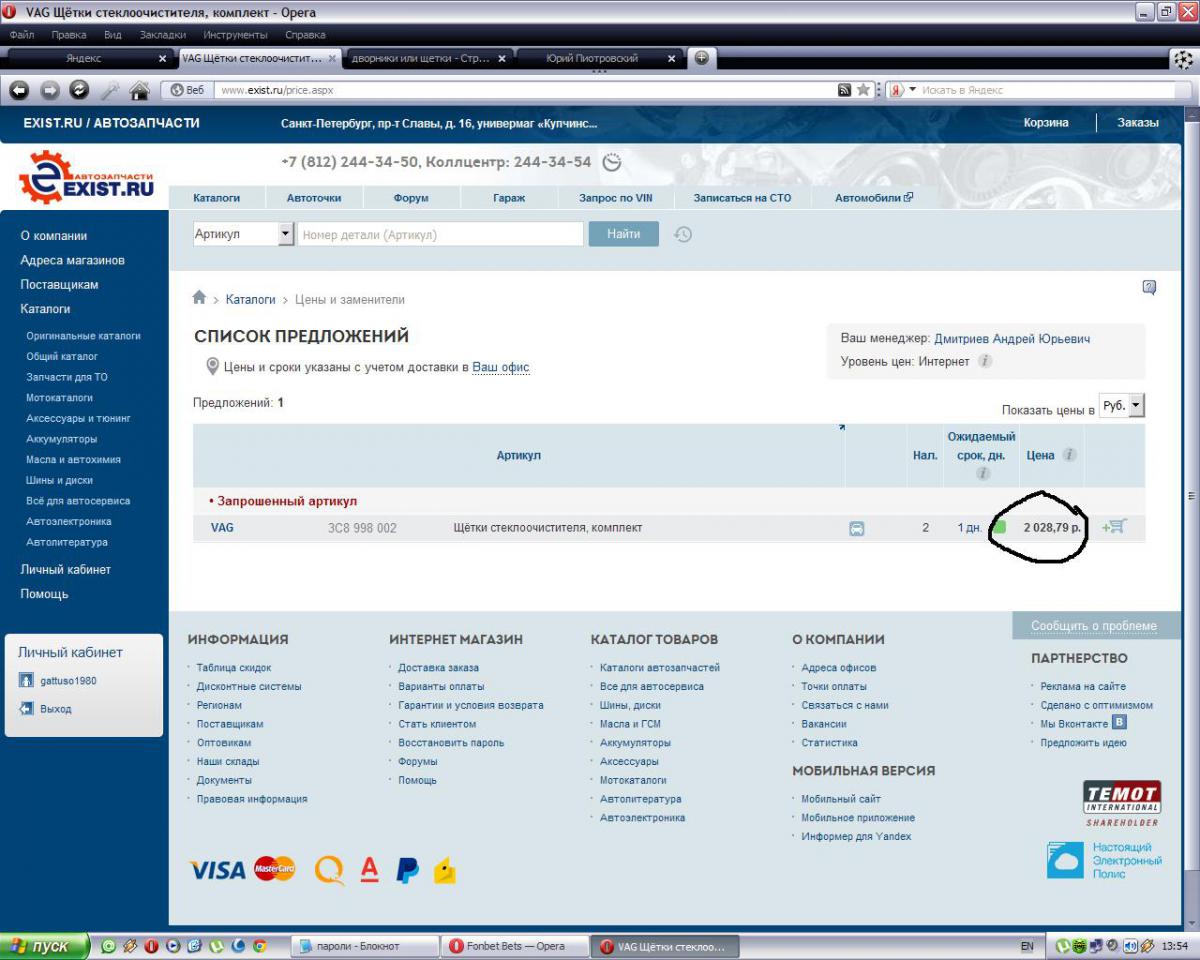Click the Найти search button
The width and height of the screenshot is (1200, 960).
(x=623, y=234)
